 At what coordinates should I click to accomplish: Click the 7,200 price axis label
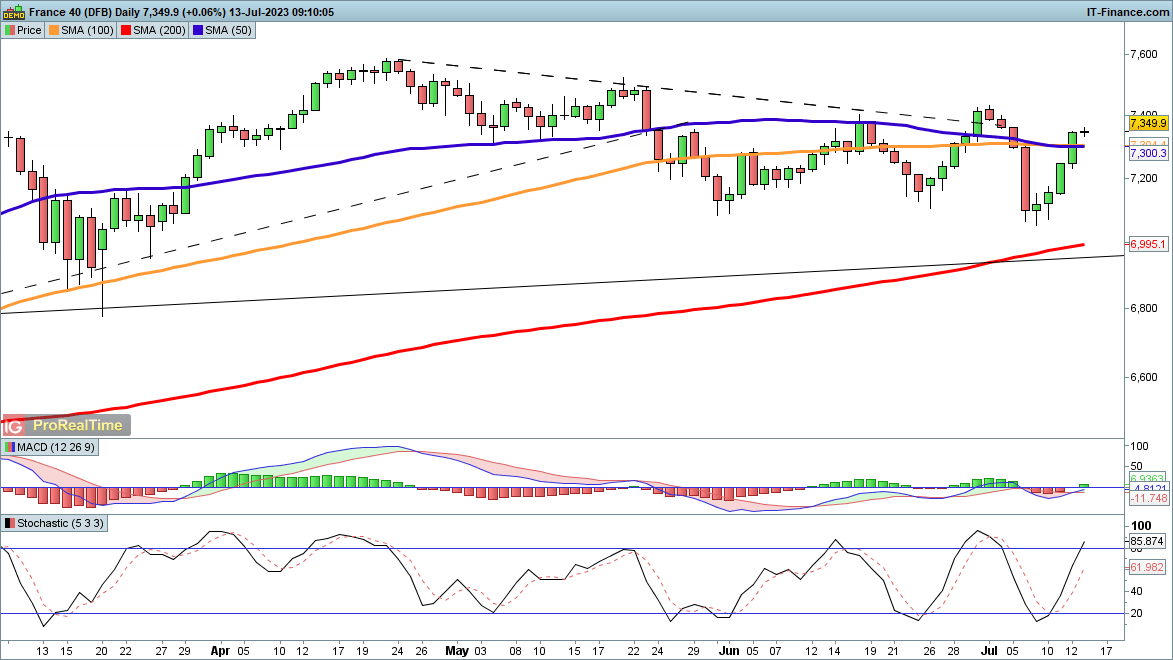click(x=1144, y=178)
